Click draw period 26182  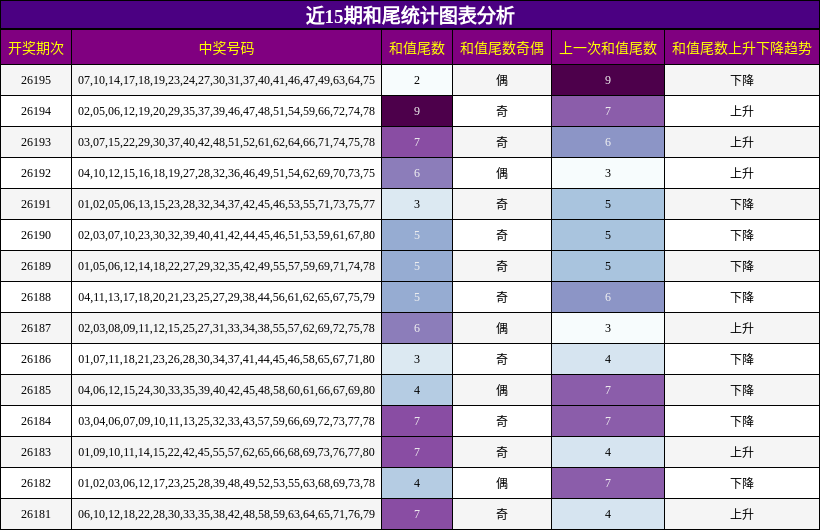tap(36, 483)
